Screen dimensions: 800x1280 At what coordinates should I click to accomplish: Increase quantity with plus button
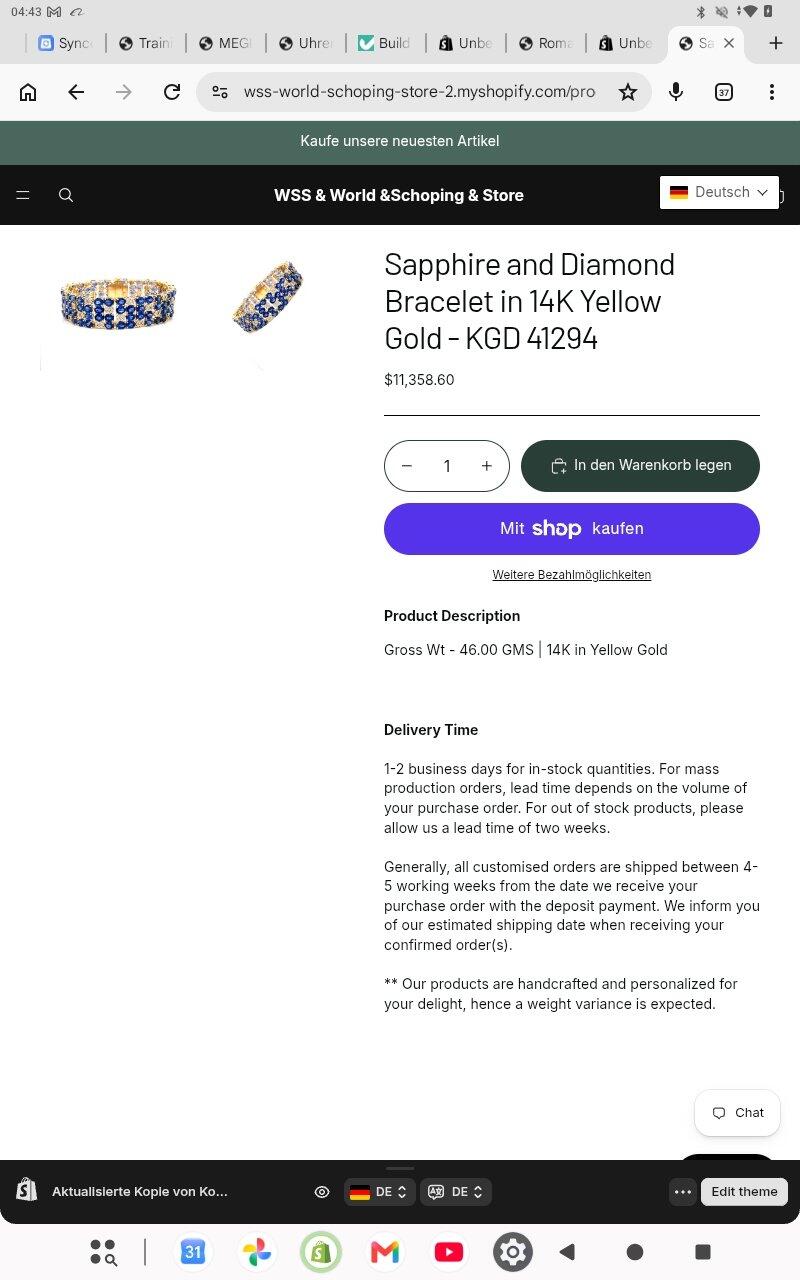(x=487, y=466)
